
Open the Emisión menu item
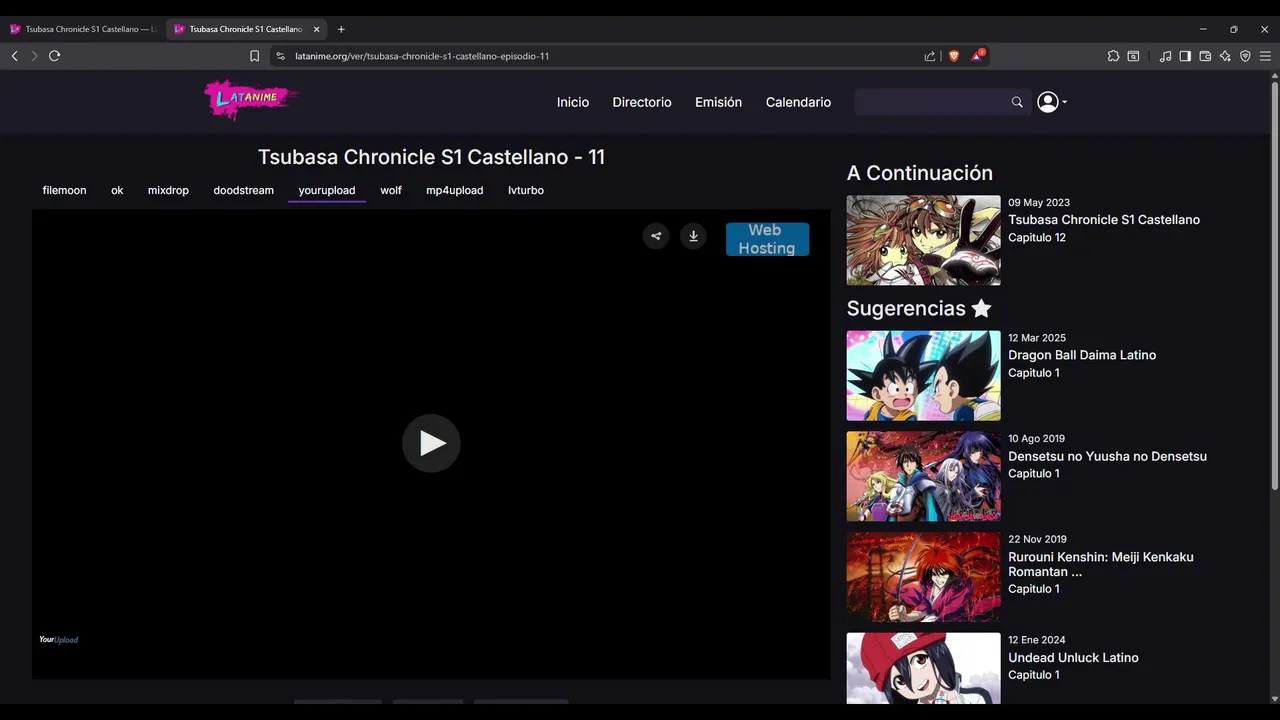pyautogui.click(x=718, y=102)
